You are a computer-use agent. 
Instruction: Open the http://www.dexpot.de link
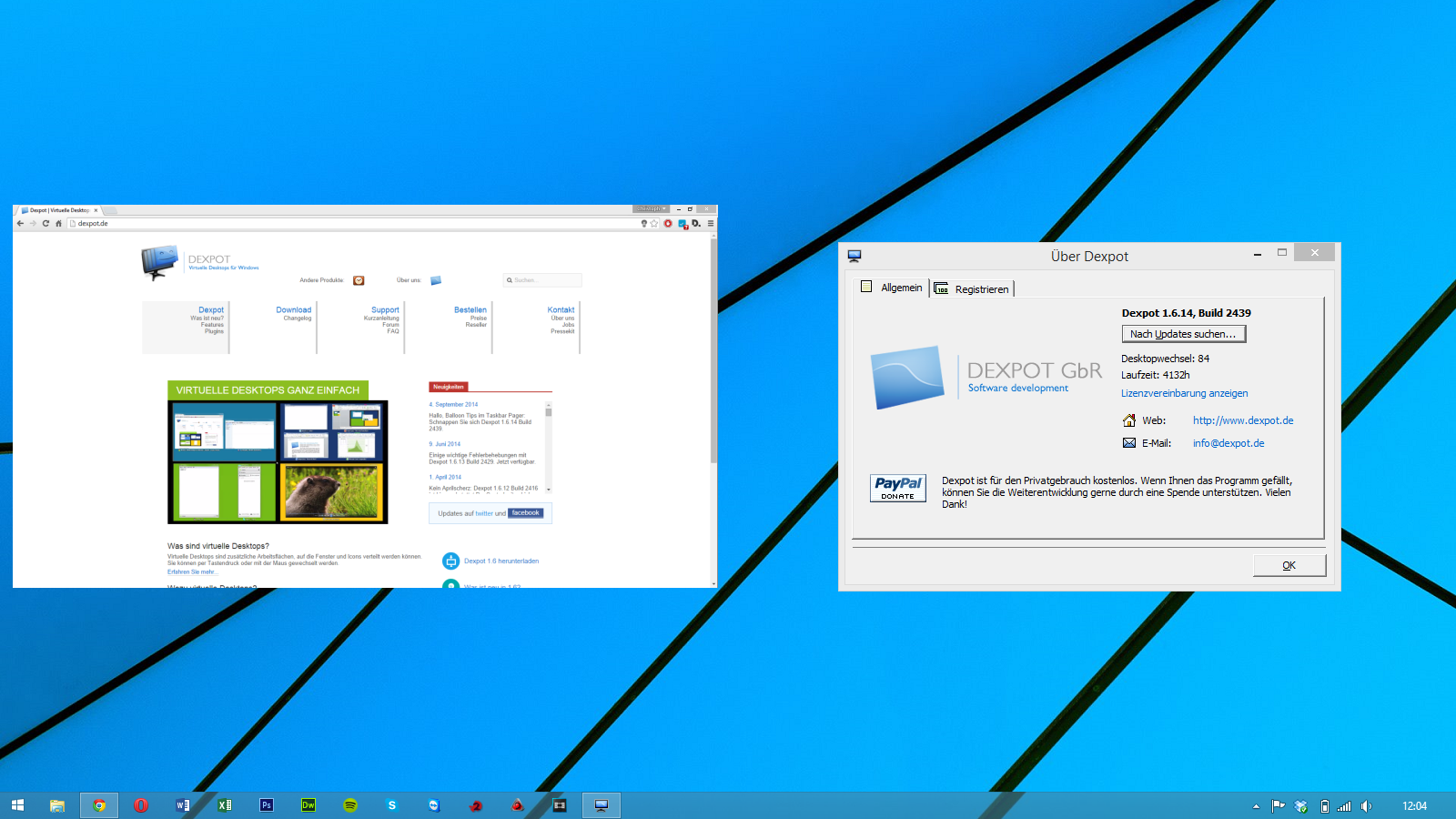[1243, 420]
